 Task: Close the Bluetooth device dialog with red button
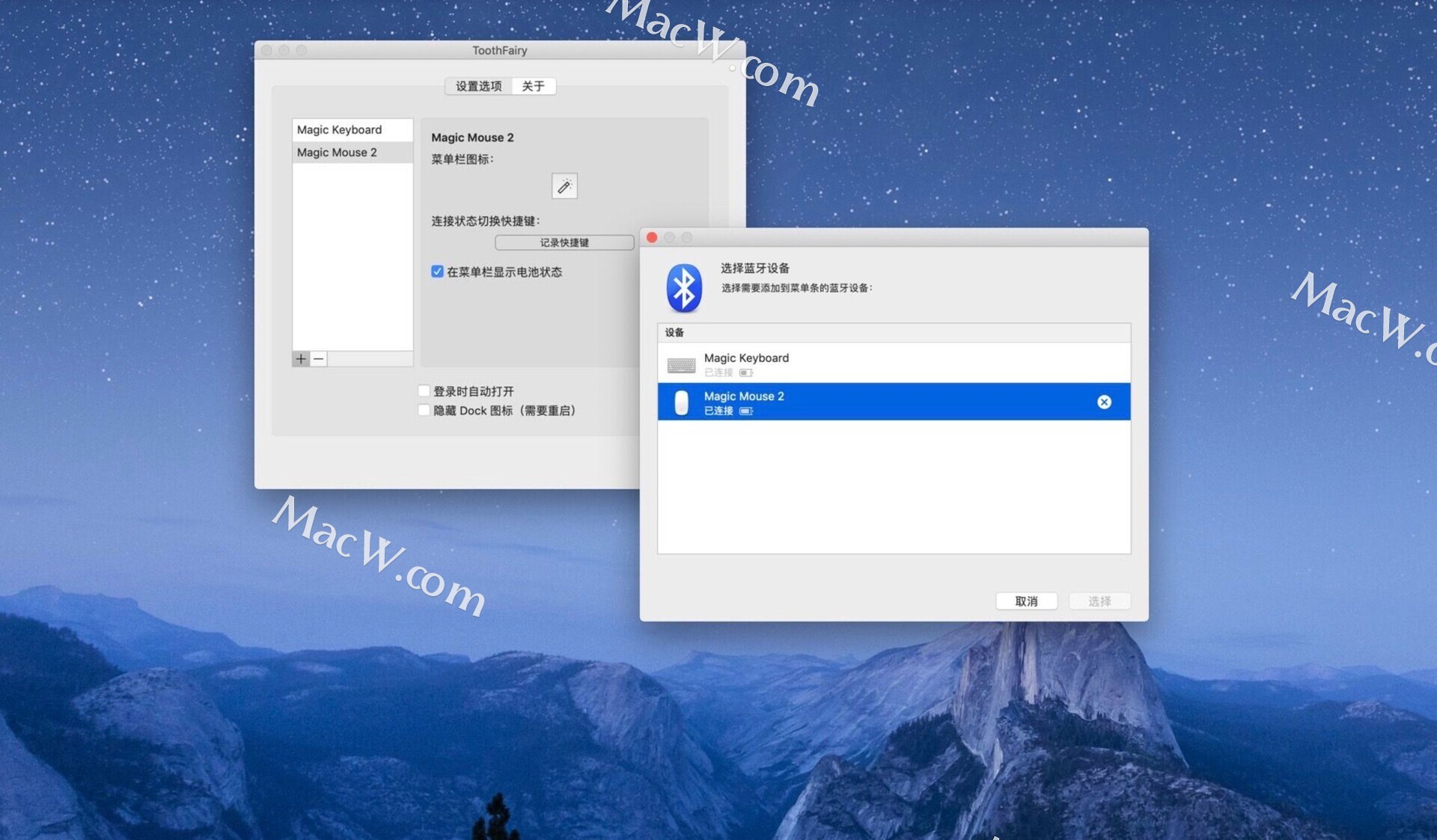(x=652, y=237)
